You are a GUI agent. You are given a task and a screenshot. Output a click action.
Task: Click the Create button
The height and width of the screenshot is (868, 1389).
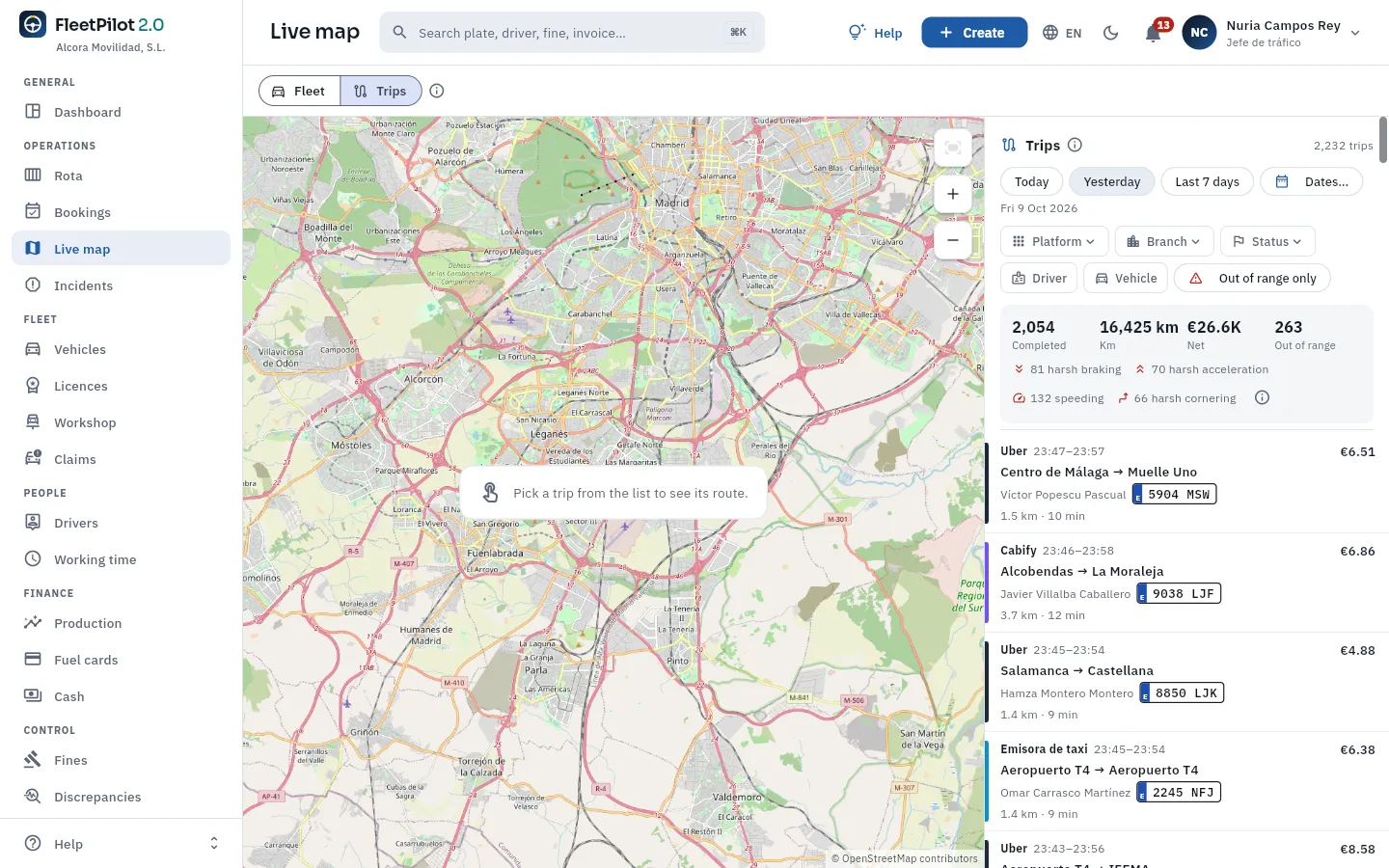(x=974, y=33)
